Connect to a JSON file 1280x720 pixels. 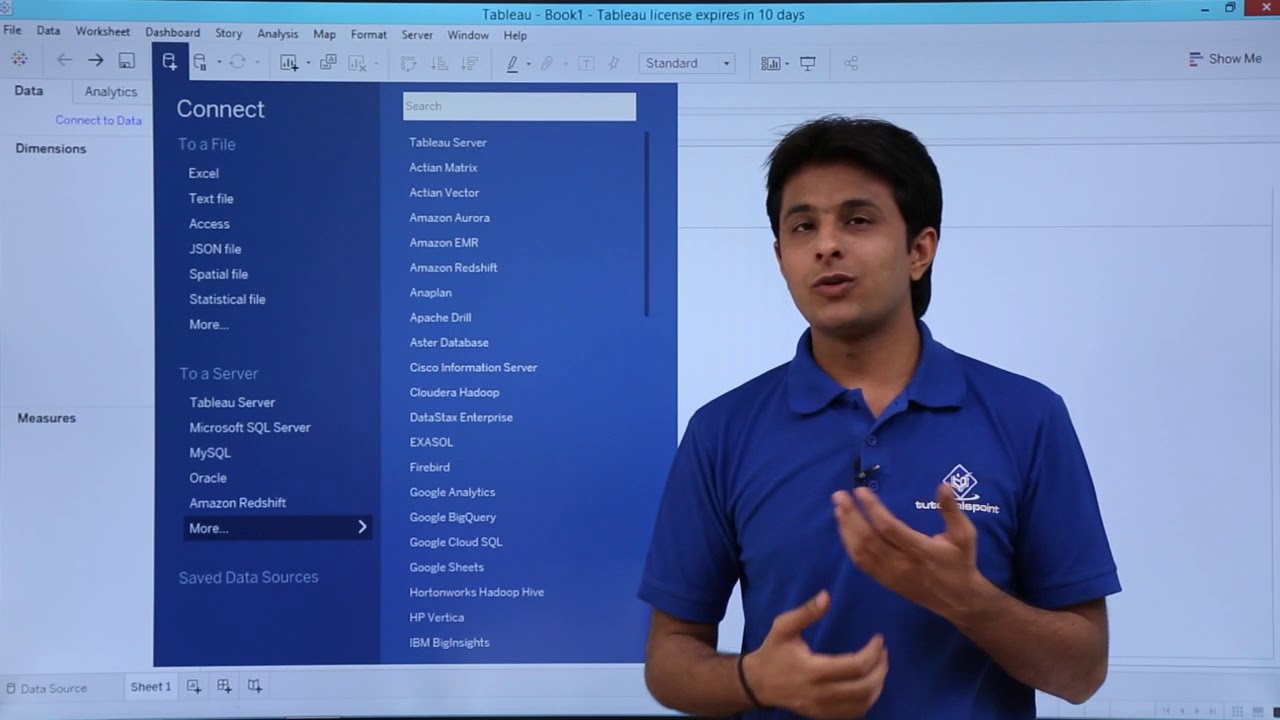coord(215,248)
